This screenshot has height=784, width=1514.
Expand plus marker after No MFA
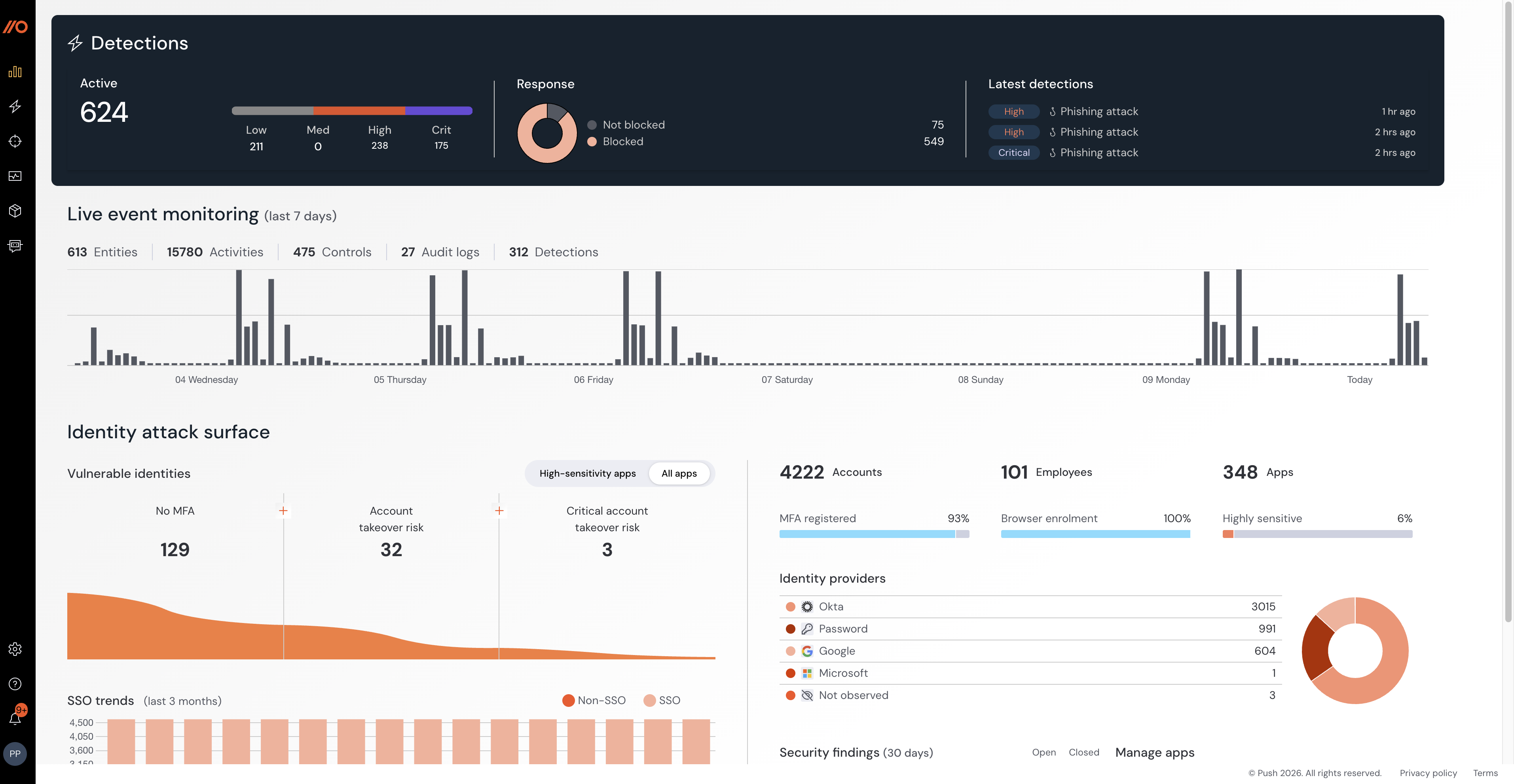coord(283,511)
